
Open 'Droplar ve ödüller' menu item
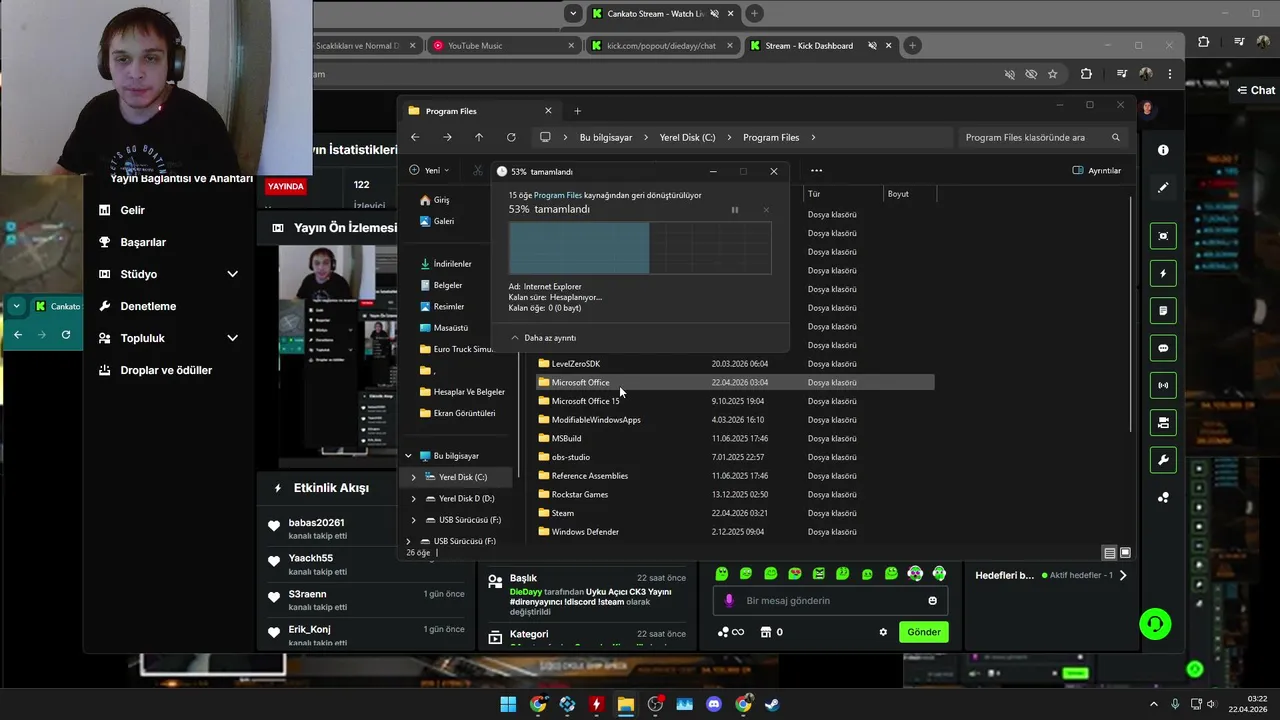(x=166, y=370)
